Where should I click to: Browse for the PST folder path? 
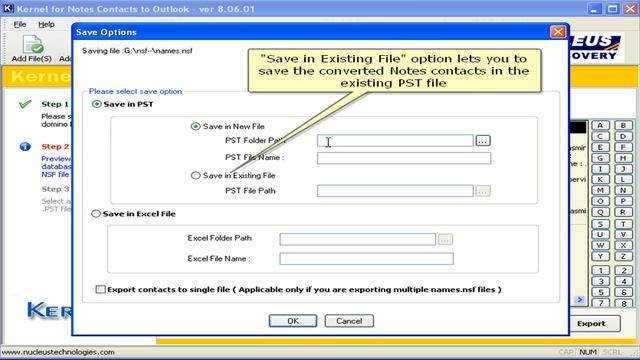pos(482,141)
